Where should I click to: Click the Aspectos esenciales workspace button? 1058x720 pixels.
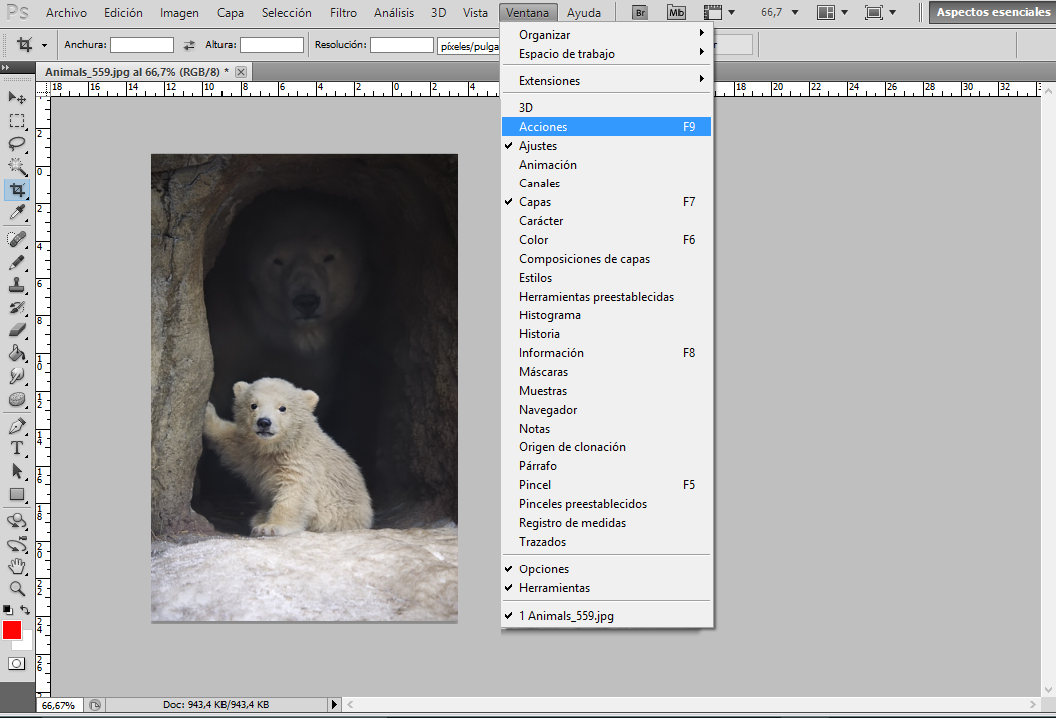click(x=993, y=12)
